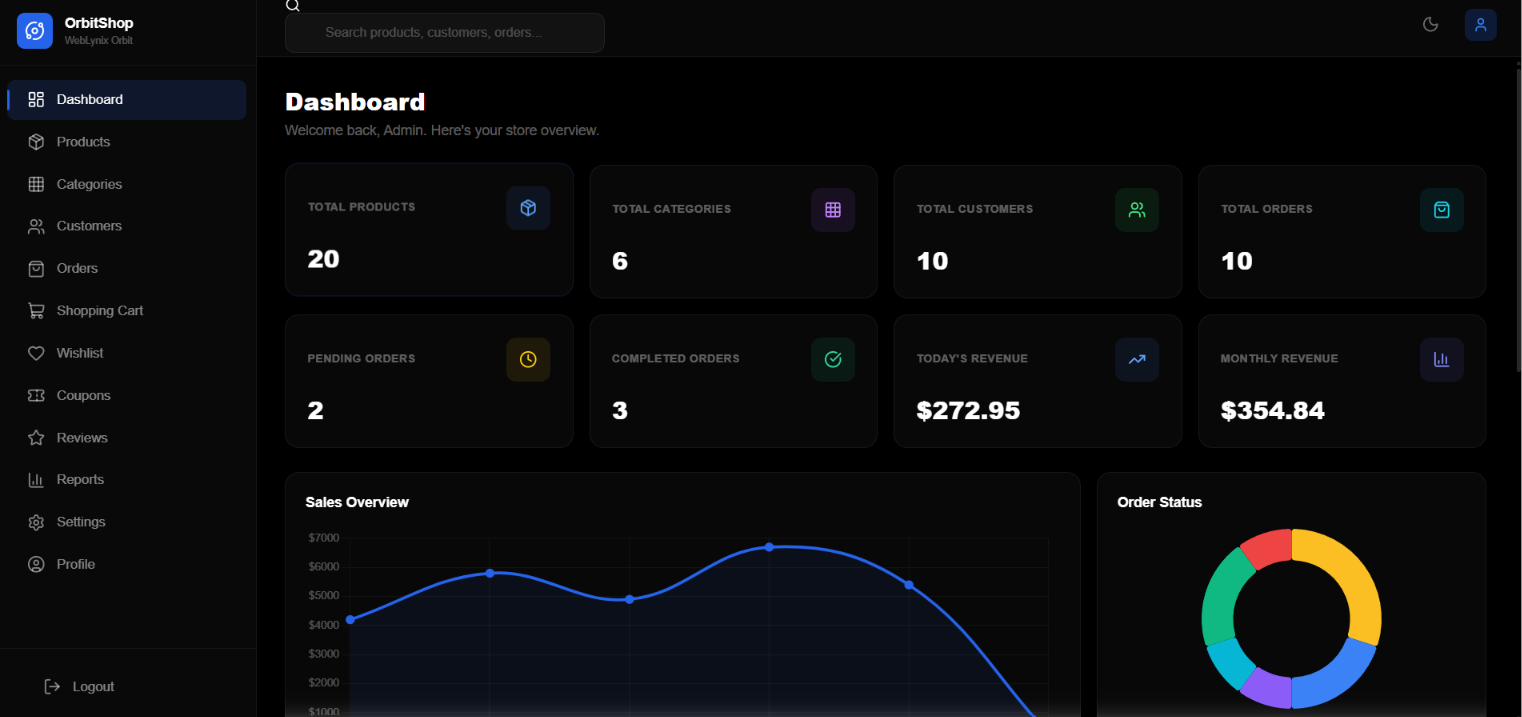Open Shopping Cart page
This screenshot has height=717, width=1522.
coord(127,311)
